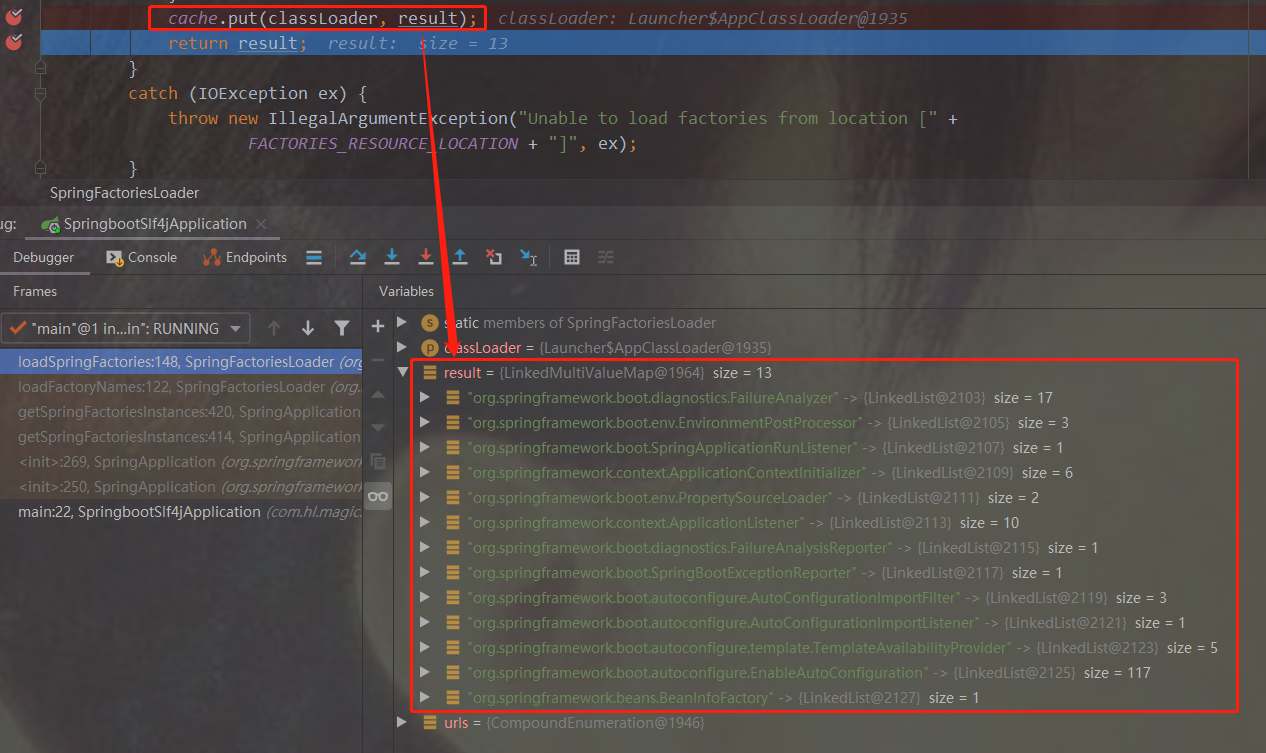Click the Frames panel header

tap(35, 291)
